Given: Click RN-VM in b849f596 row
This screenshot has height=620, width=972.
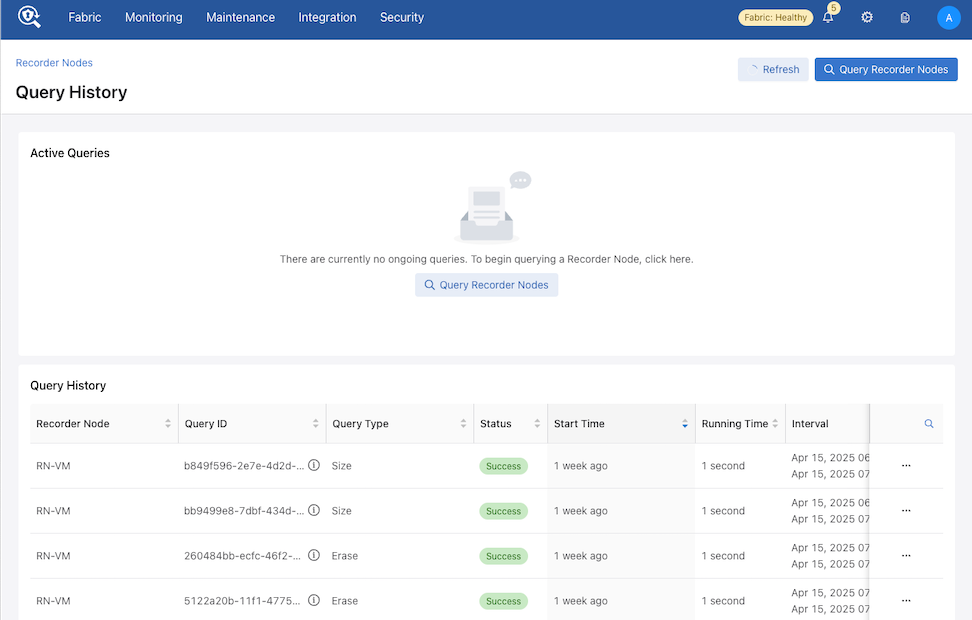Looking at the screenshot, I should (53, 466).
